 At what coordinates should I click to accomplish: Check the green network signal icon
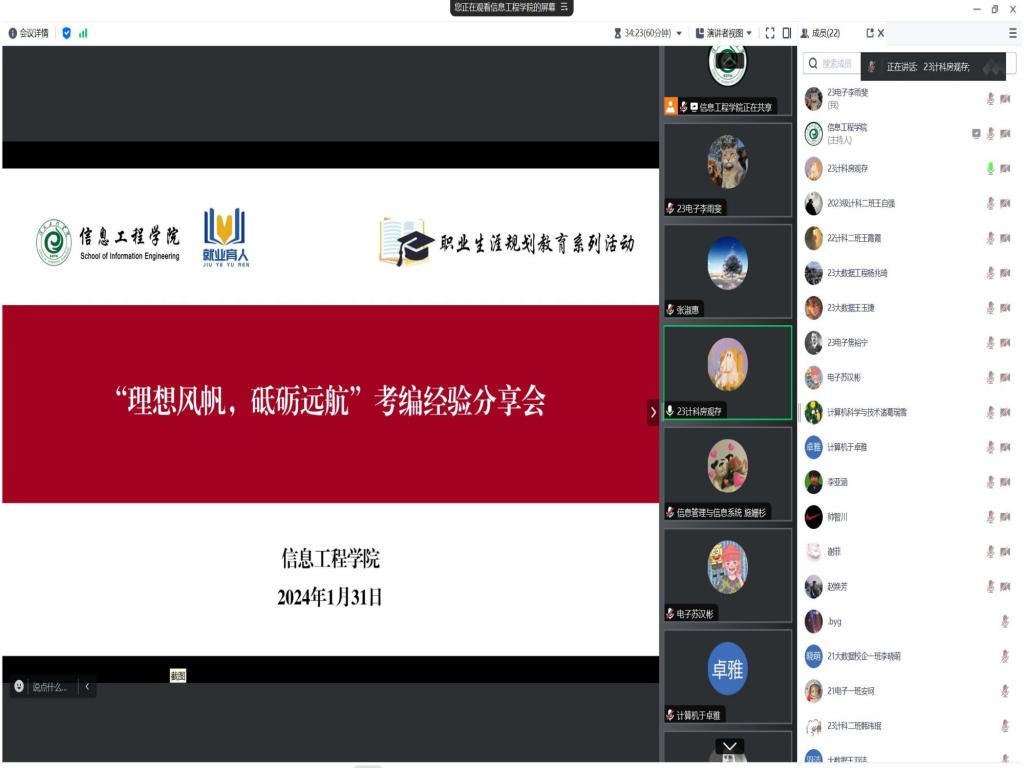pos(83,33)
